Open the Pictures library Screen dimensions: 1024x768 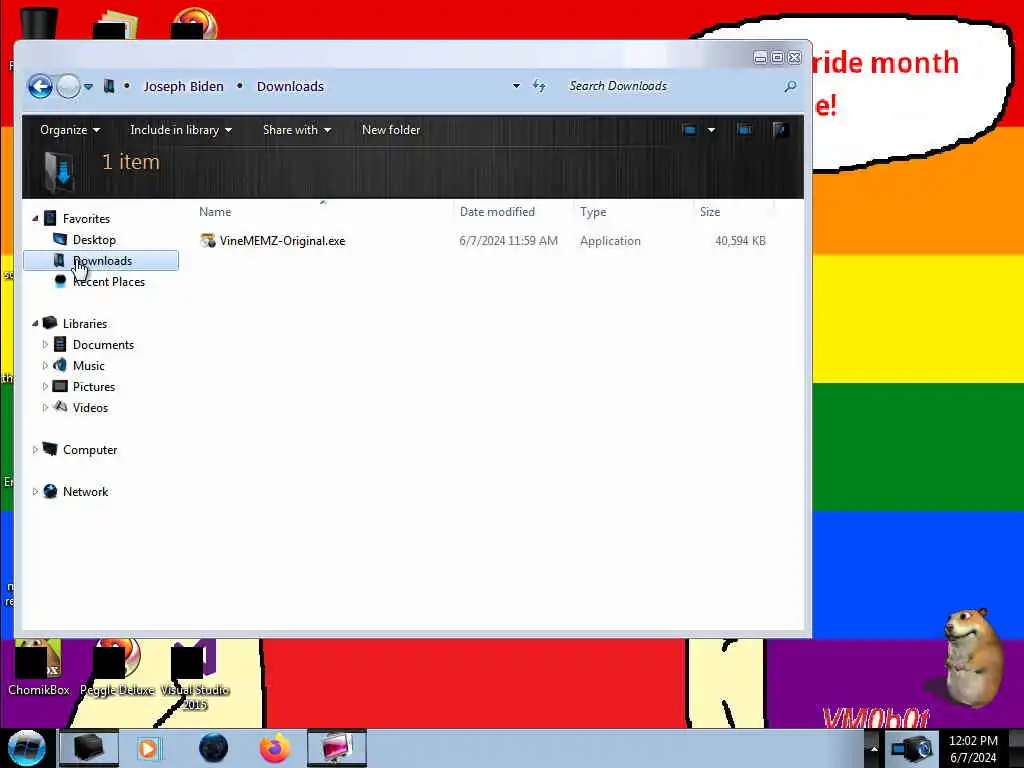point(94,387)
